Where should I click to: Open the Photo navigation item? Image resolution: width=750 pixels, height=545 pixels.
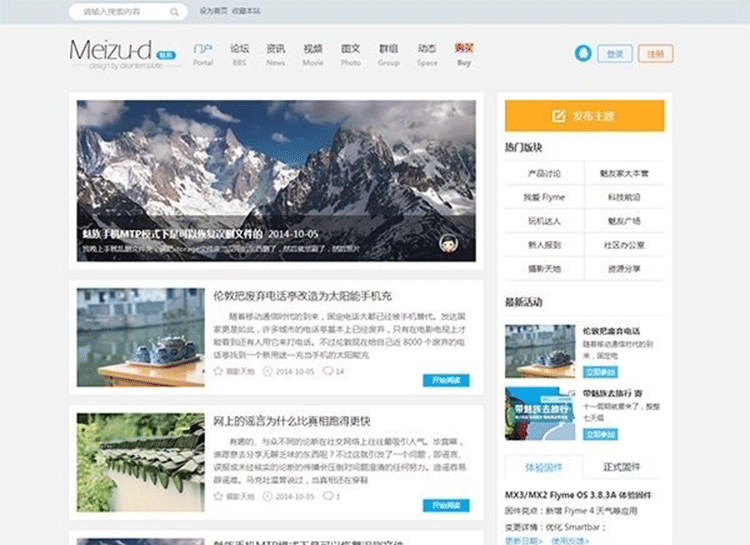(x=351, y=55)
